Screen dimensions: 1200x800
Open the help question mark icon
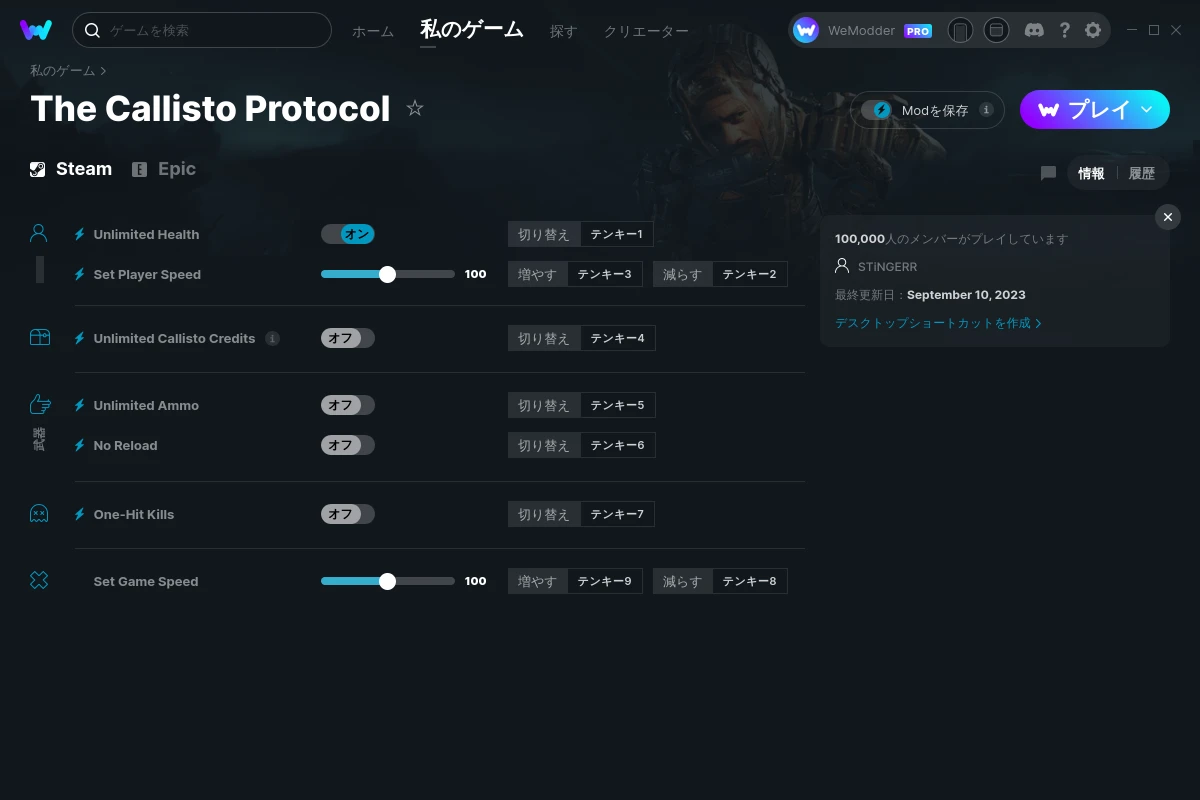pos(1064,30)
